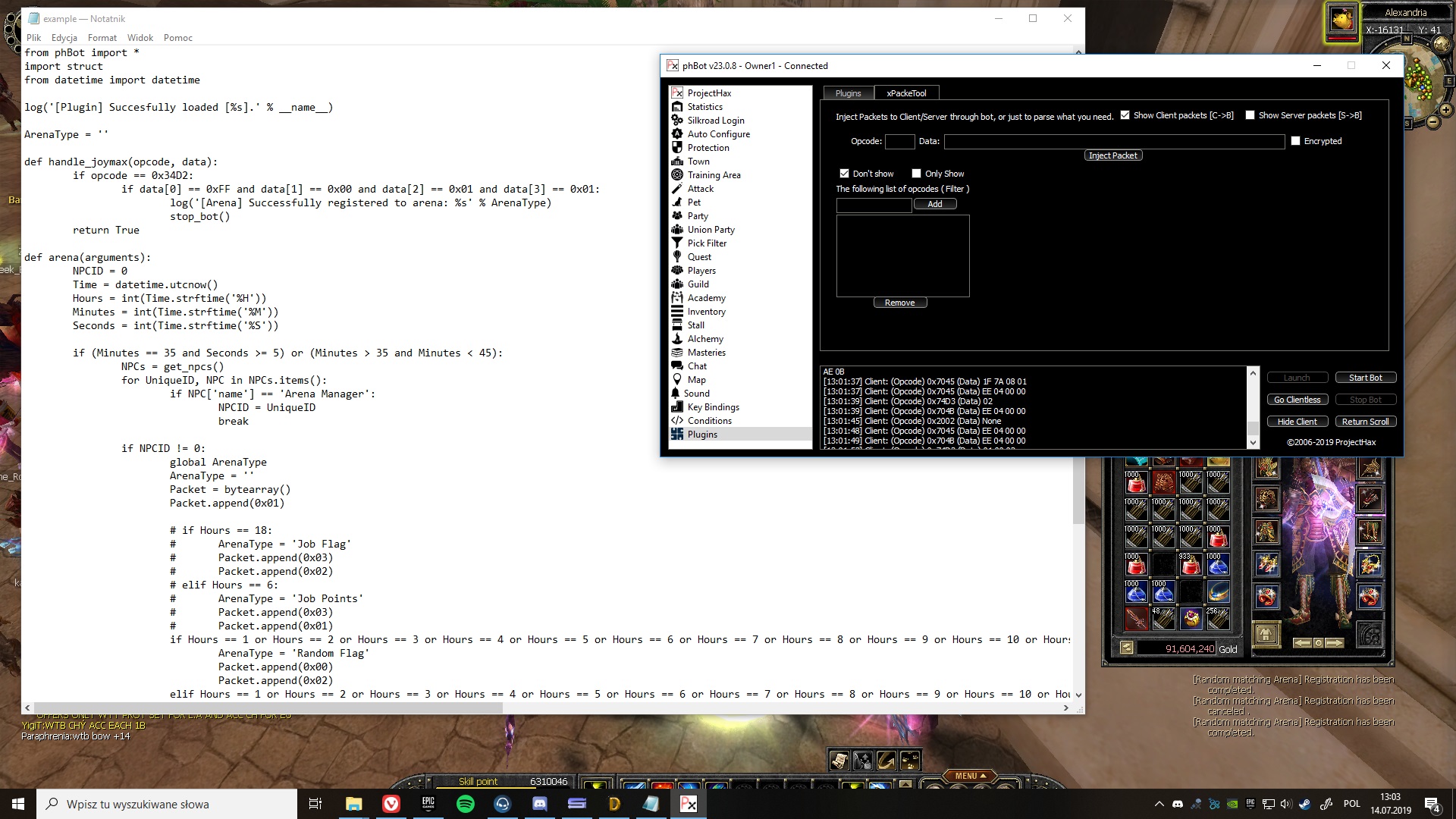1456x819 pixels.
Task: Uncheck Show Client packets checkbox
Action: 1125,115
